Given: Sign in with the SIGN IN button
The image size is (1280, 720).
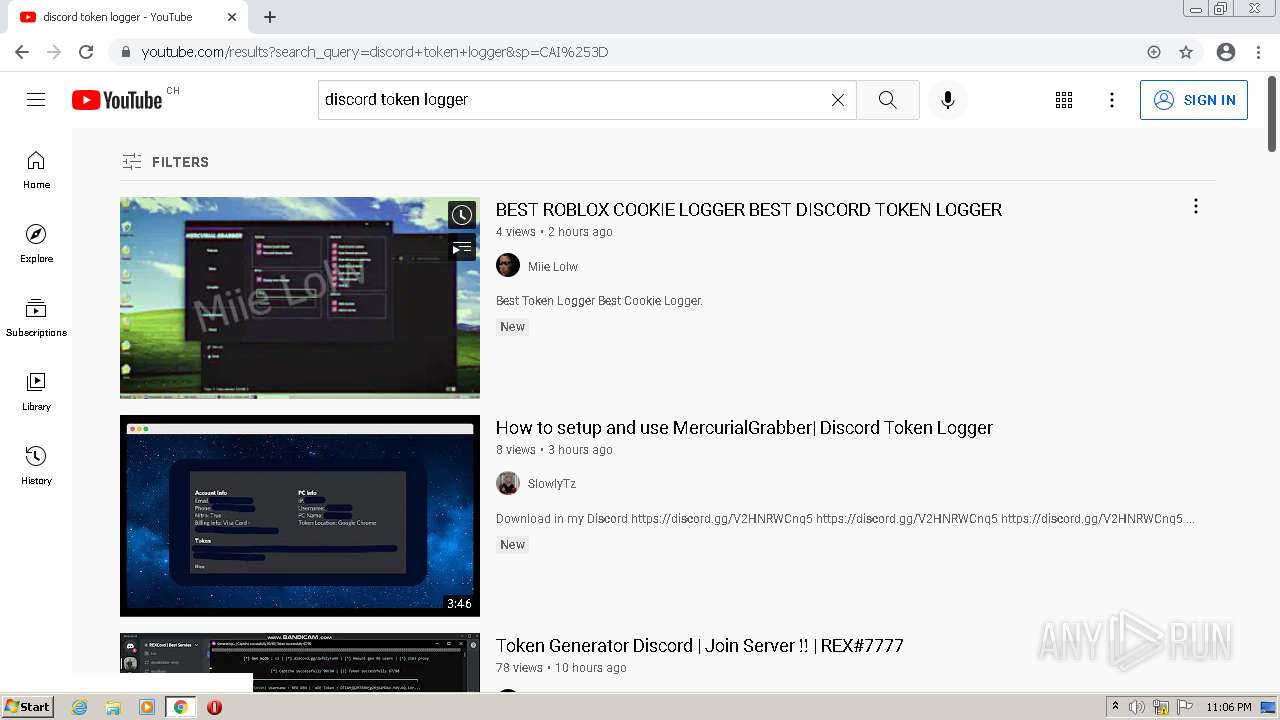Looking at the screenshot, I should [1194, 100].
